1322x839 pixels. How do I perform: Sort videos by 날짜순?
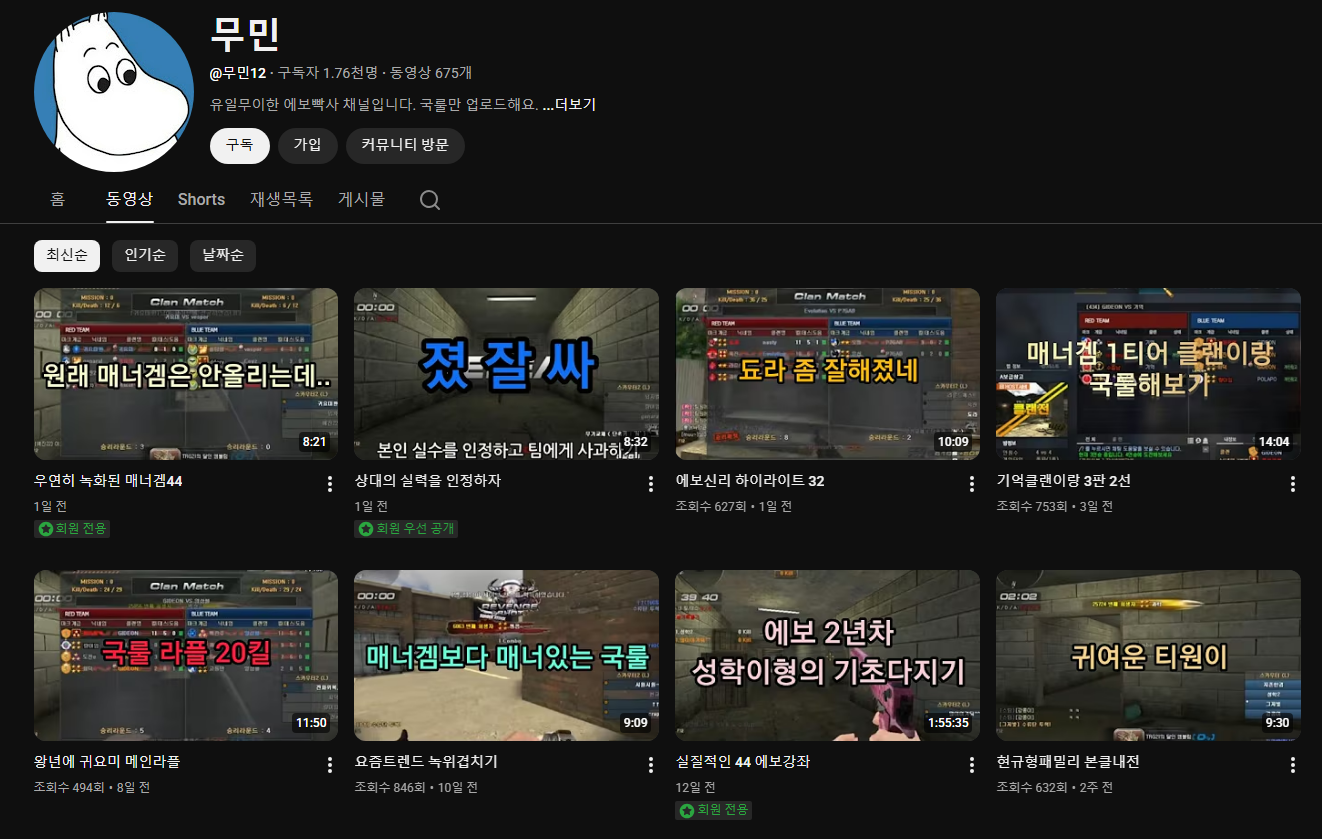pyautogui.click(x=223, y=255)
